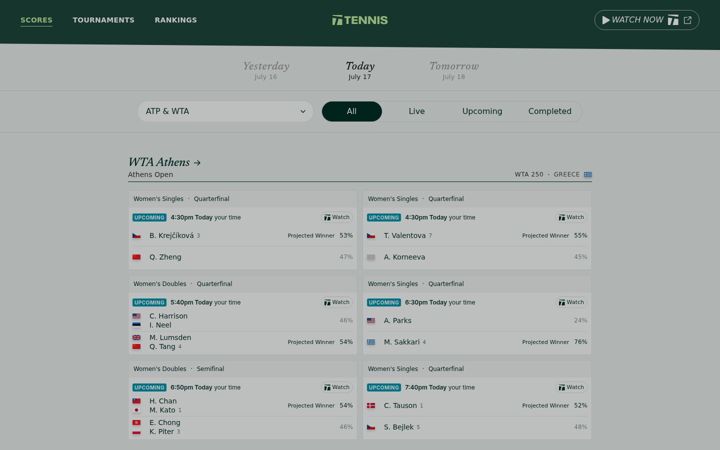The height and width of the screenshot is (450, 720).
Task: Click C. Tauson player name
Action: pyautogui.click(x=400, y=405)
